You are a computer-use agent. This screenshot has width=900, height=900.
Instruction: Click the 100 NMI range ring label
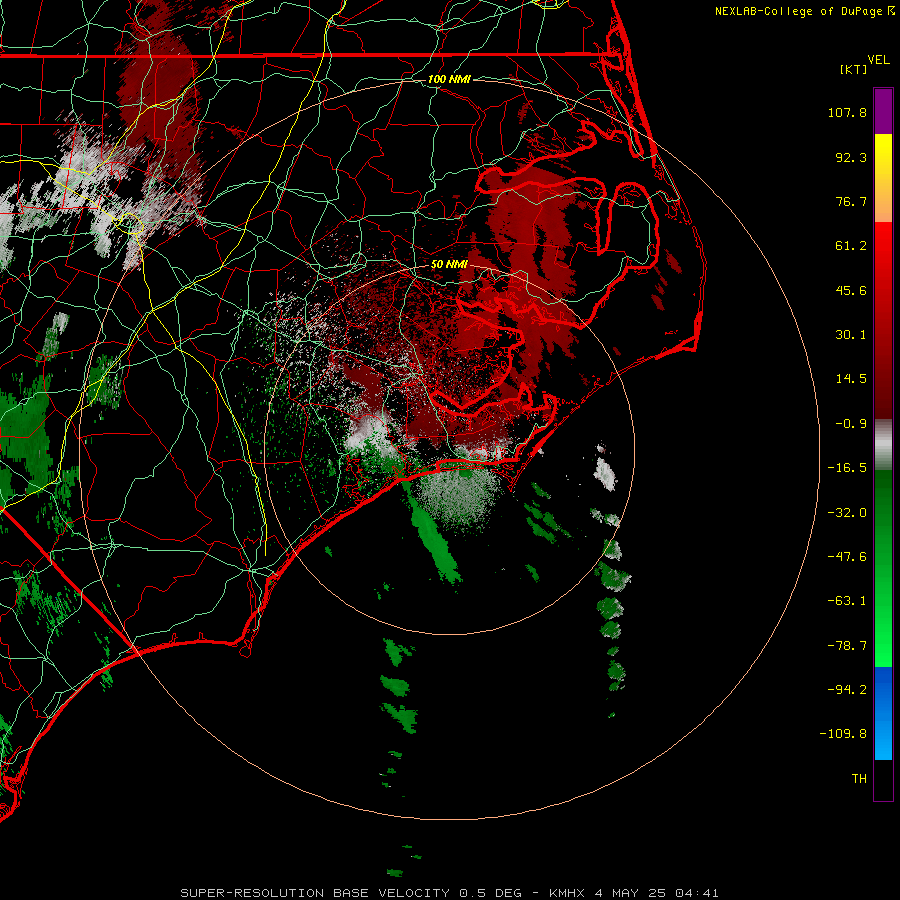click(449, 79)
